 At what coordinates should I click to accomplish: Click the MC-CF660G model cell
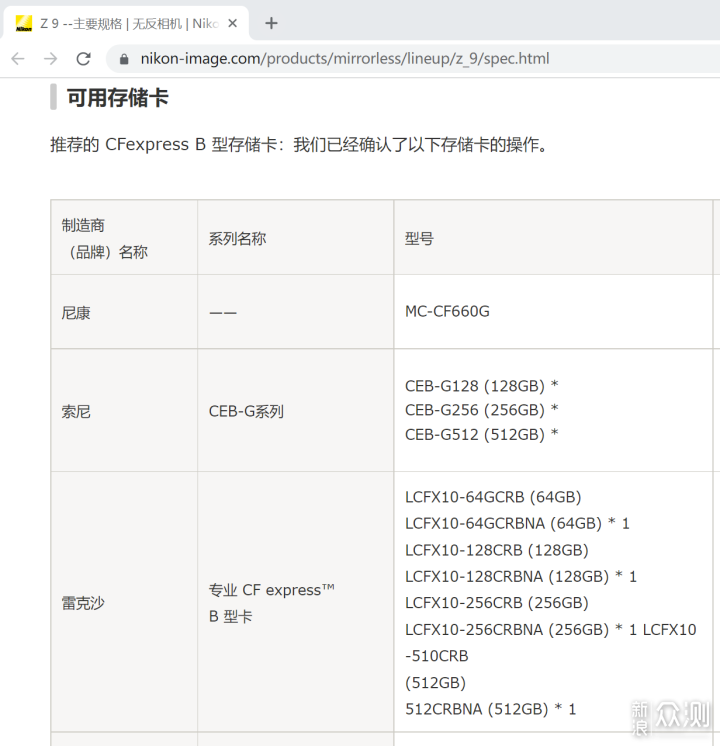click(553, 312)
